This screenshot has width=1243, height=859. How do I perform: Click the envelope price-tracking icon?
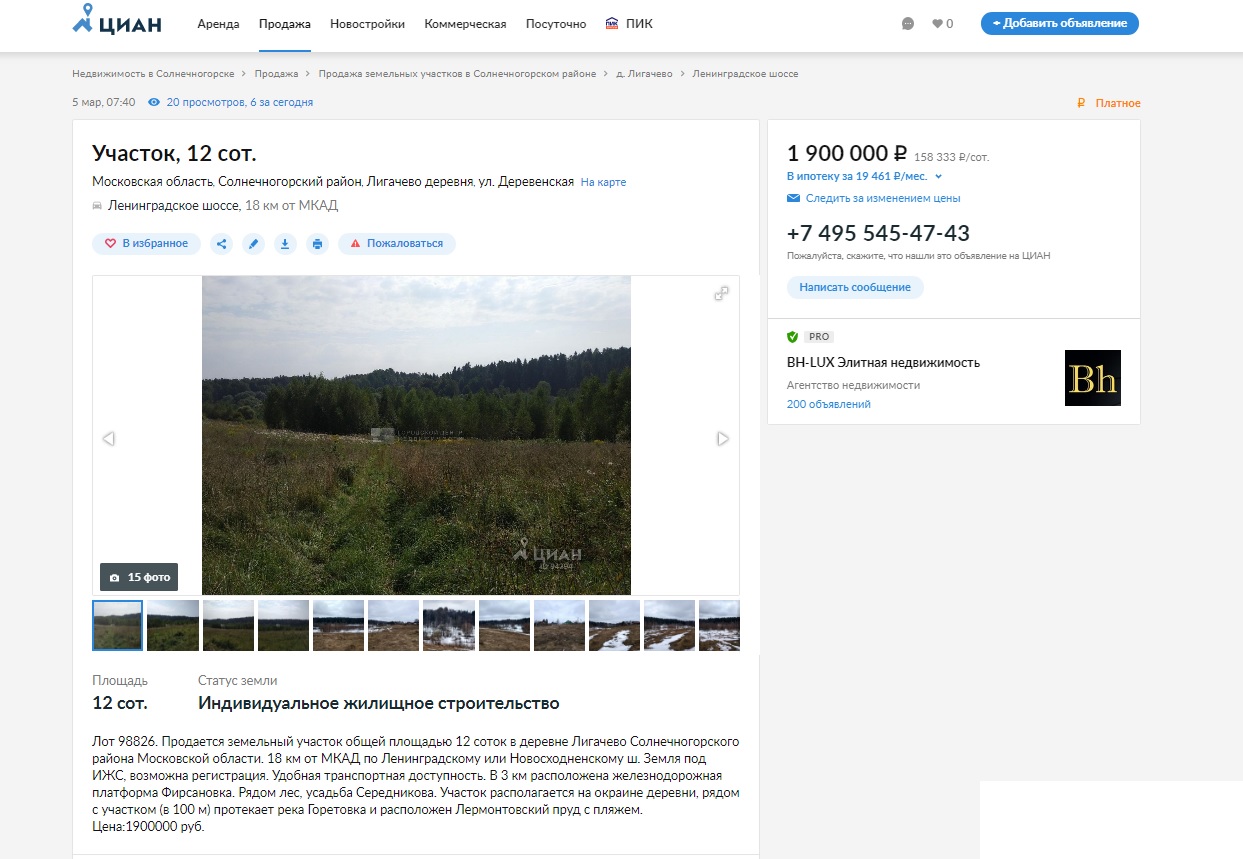click(793, 198)
